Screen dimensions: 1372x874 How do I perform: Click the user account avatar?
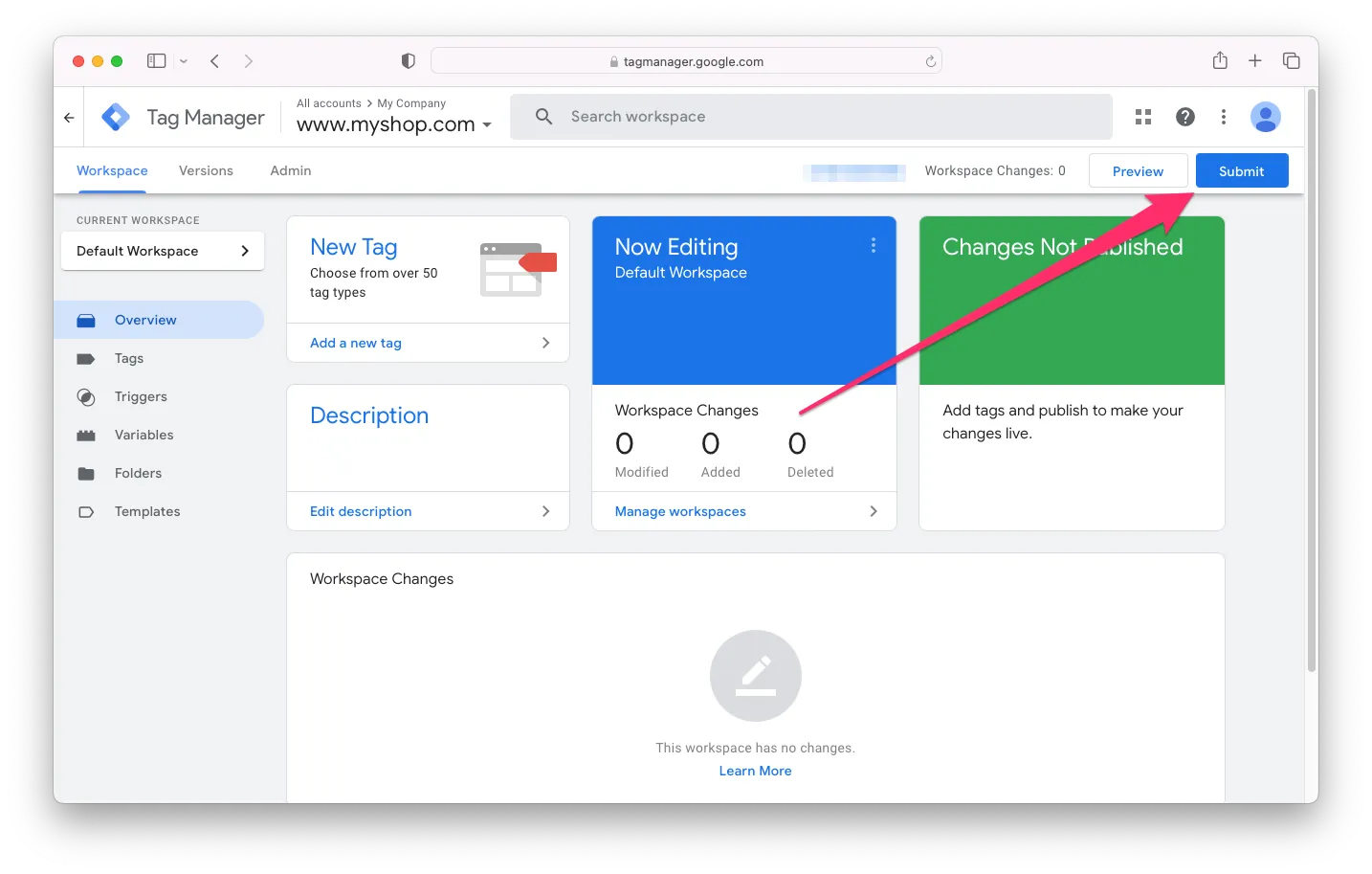(x=1265, y=117)
